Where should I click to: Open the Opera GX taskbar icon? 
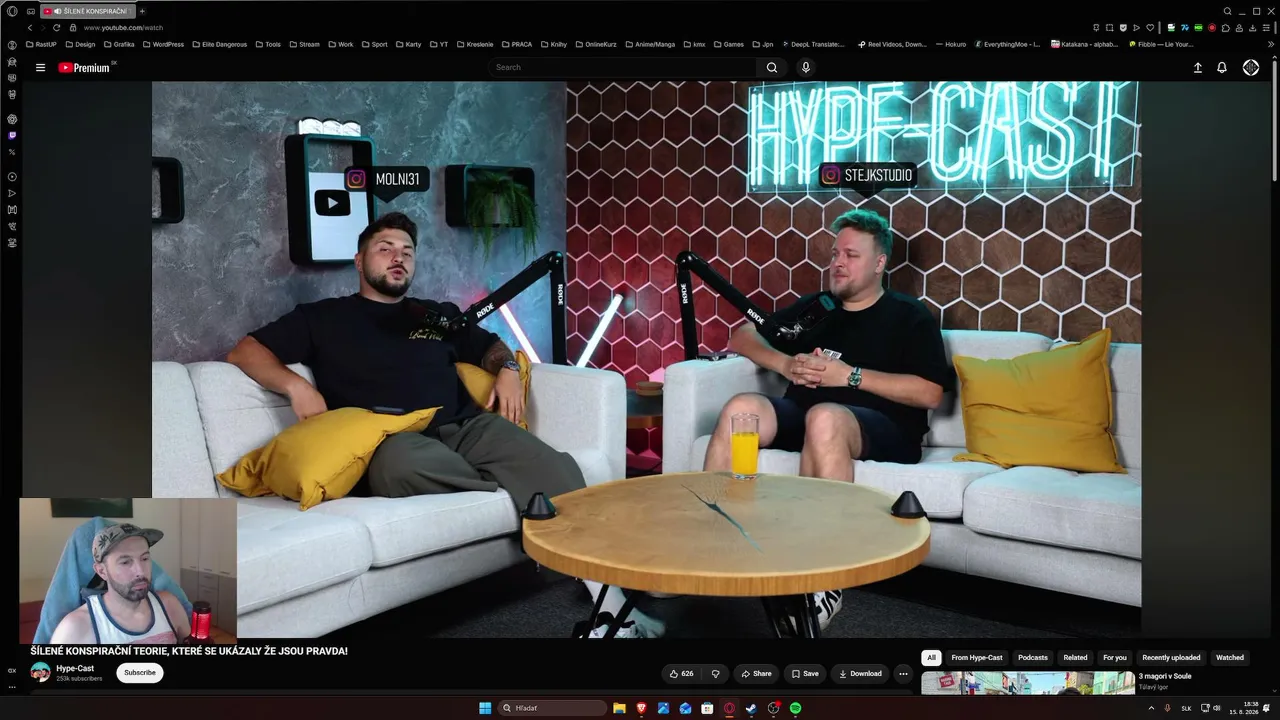click(x=729, y=708)
